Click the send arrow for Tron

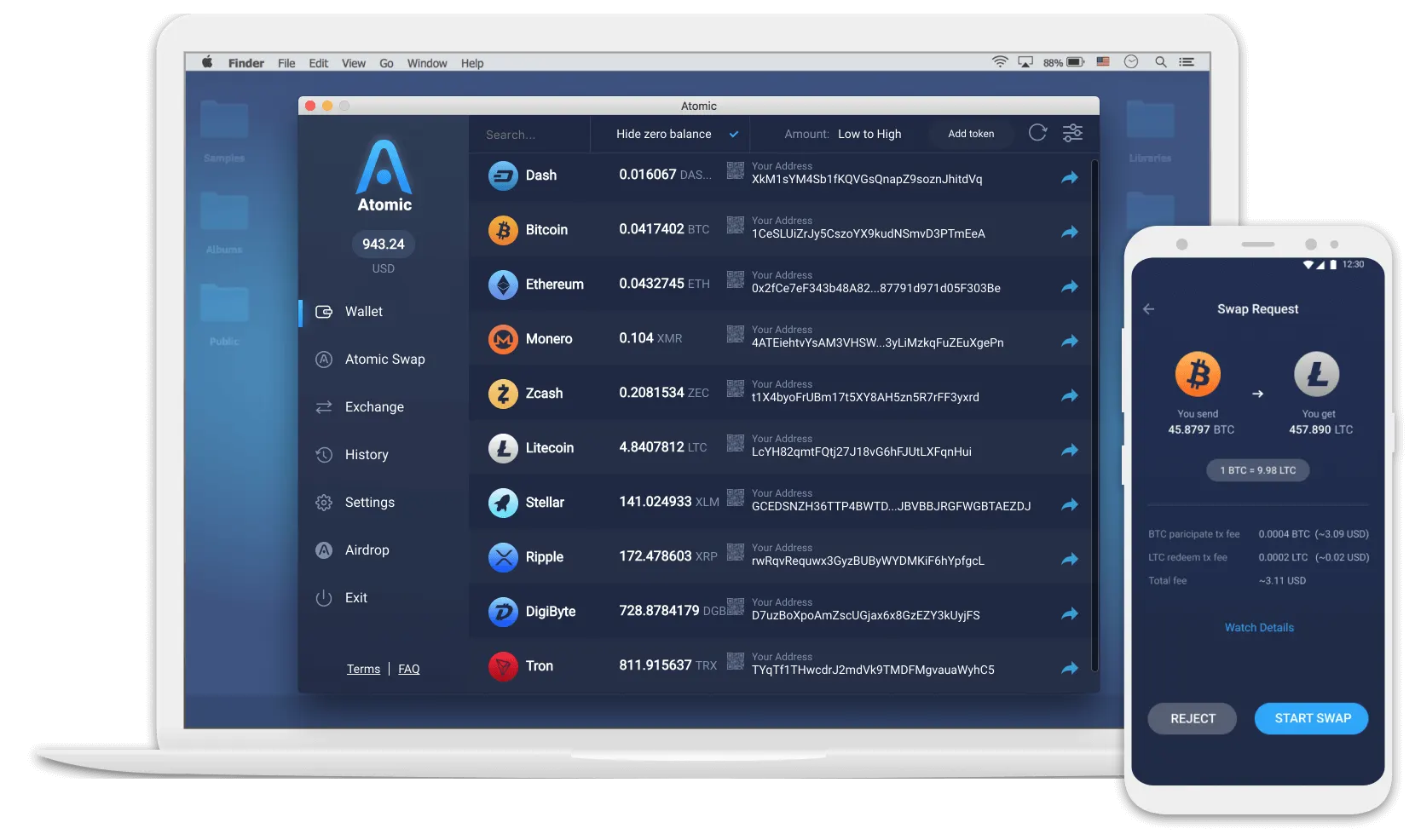point(1069,668)
